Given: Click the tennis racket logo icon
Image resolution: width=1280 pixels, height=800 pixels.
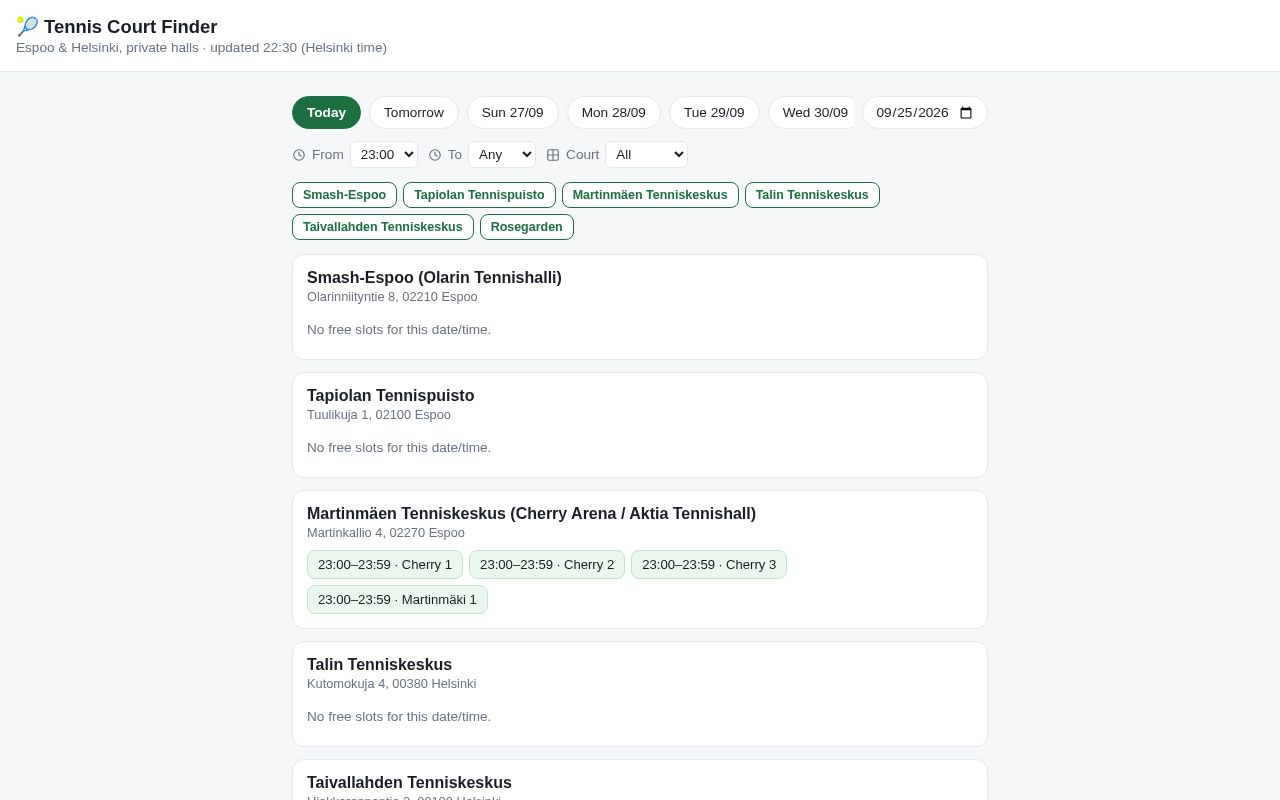Looking at the screenshot, I should 27,27.
